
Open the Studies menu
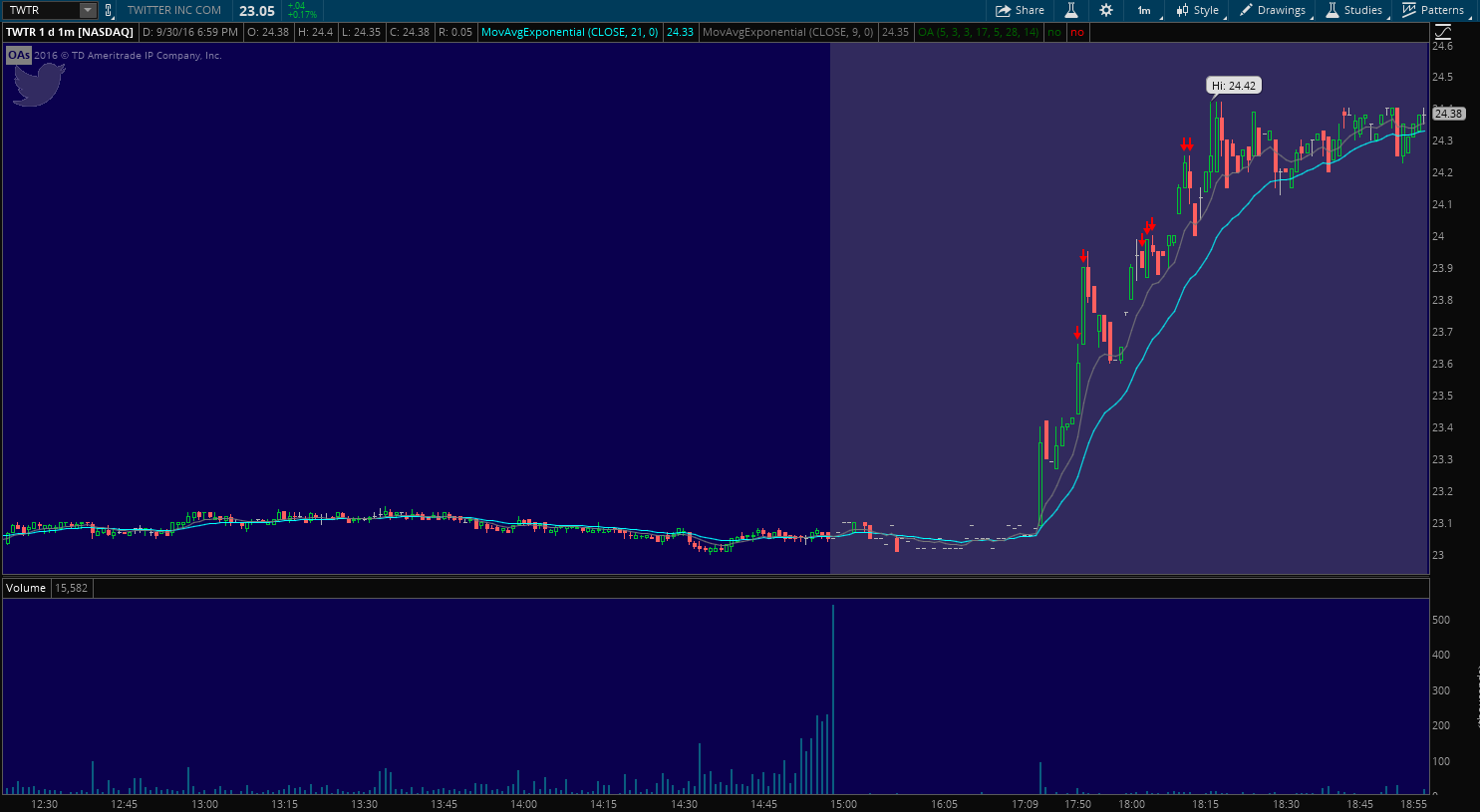click(1353, 10)
